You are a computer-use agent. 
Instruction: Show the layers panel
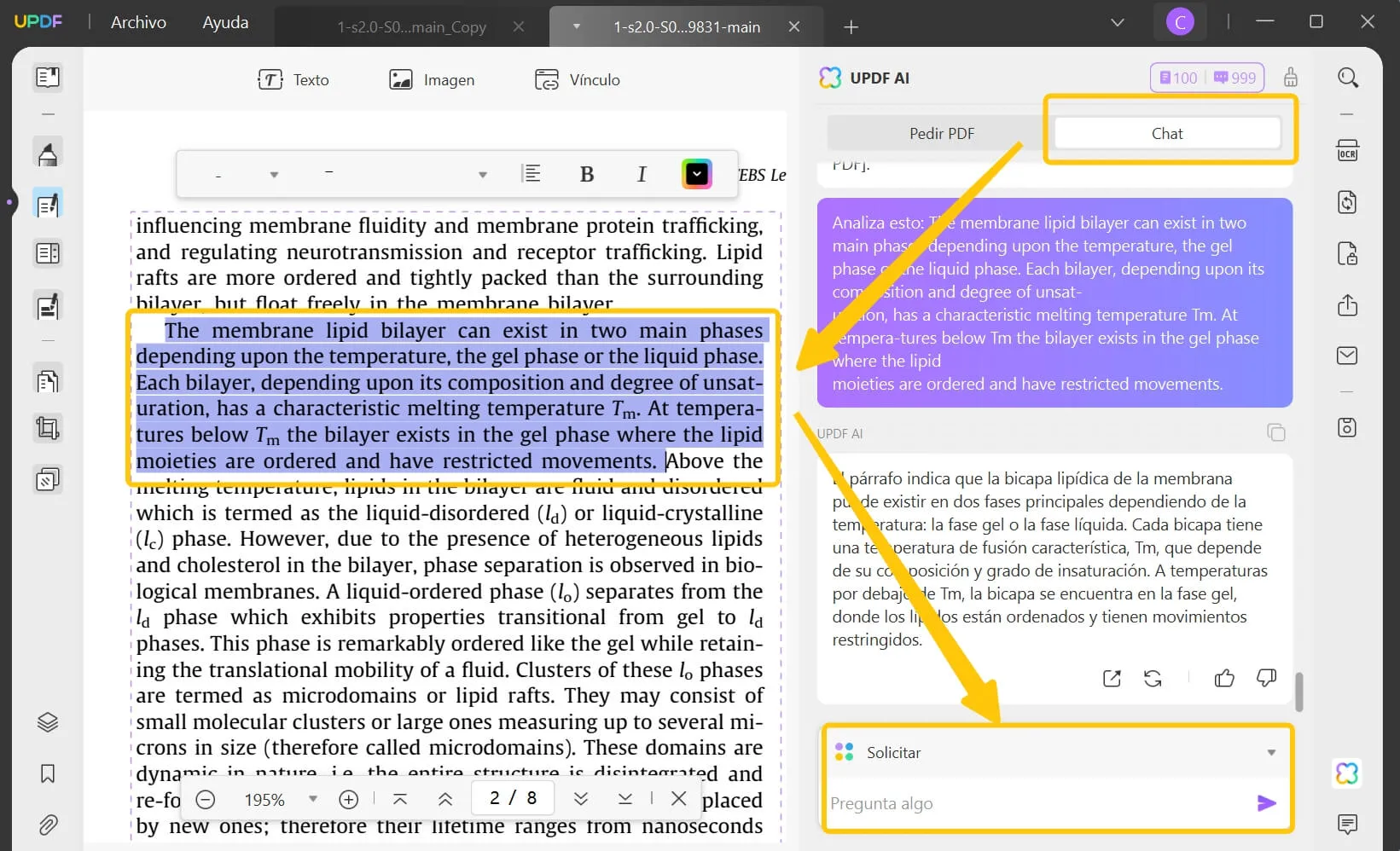[48, 722]
